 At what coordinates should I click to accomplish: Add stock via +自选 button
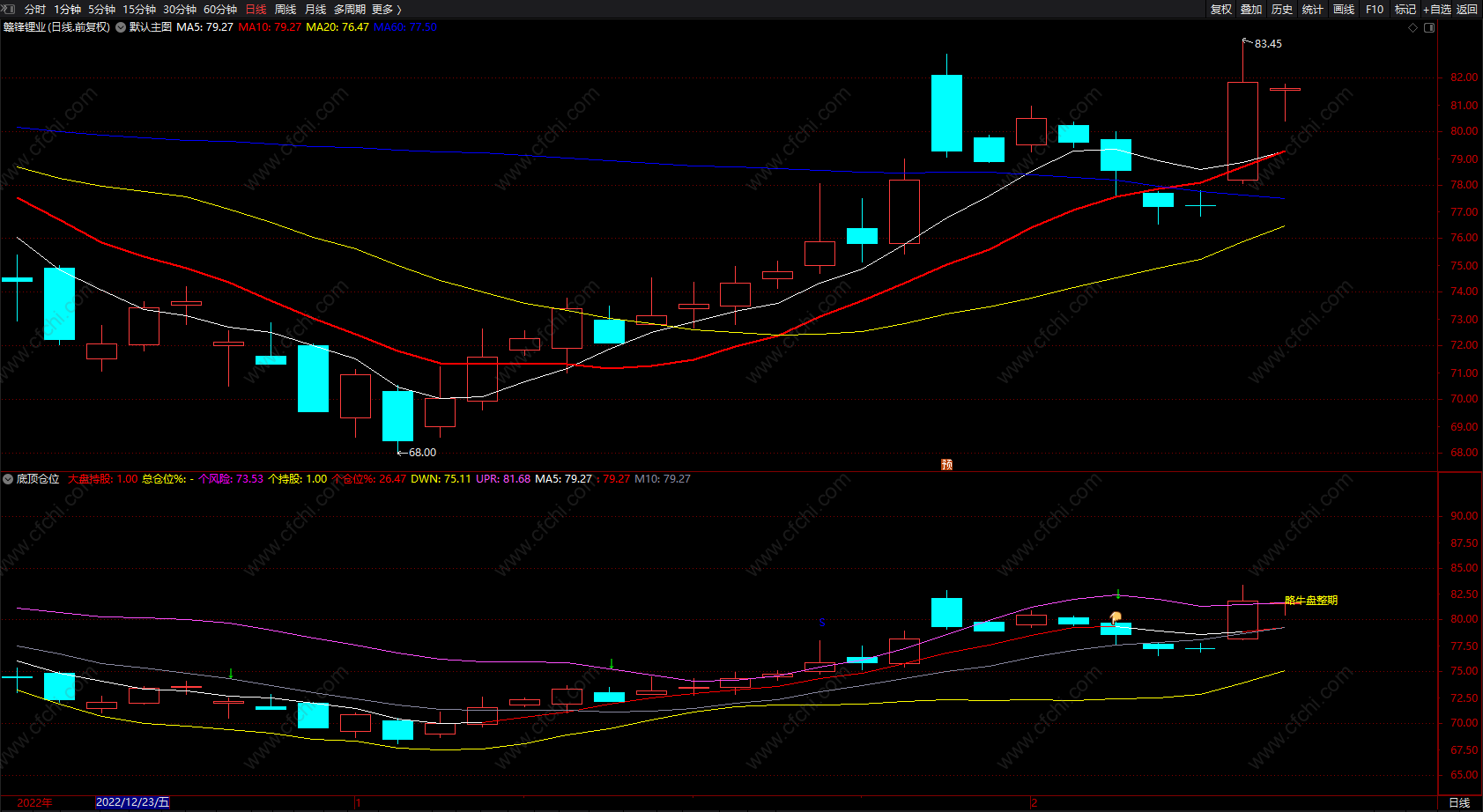[1437, 9]
